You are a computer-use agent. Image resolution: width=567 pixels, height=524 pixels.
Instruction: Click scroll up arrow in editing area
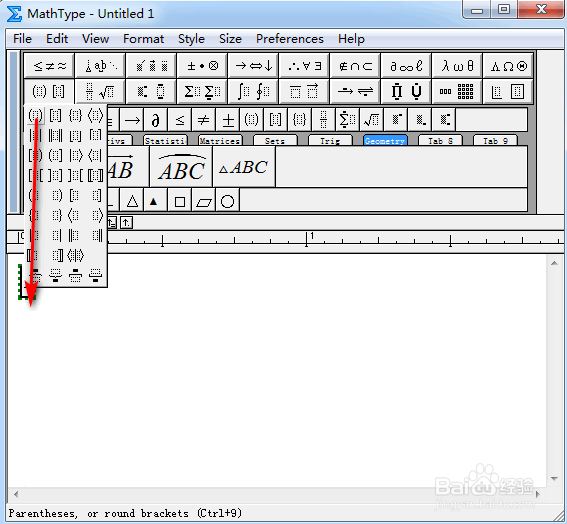point(554,263)
